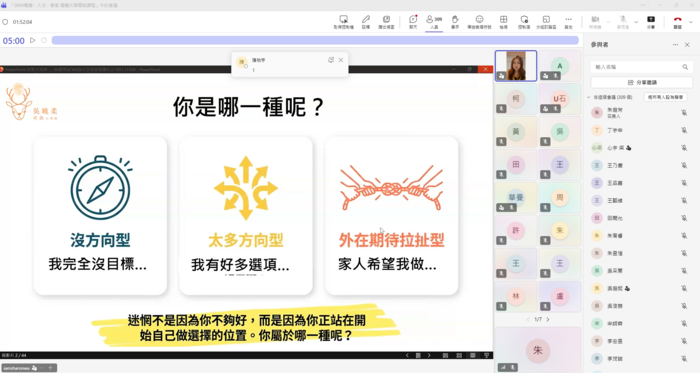700x373 pixels.
Task: Raise hand using the hand icon
Action: tap(455, 21)
